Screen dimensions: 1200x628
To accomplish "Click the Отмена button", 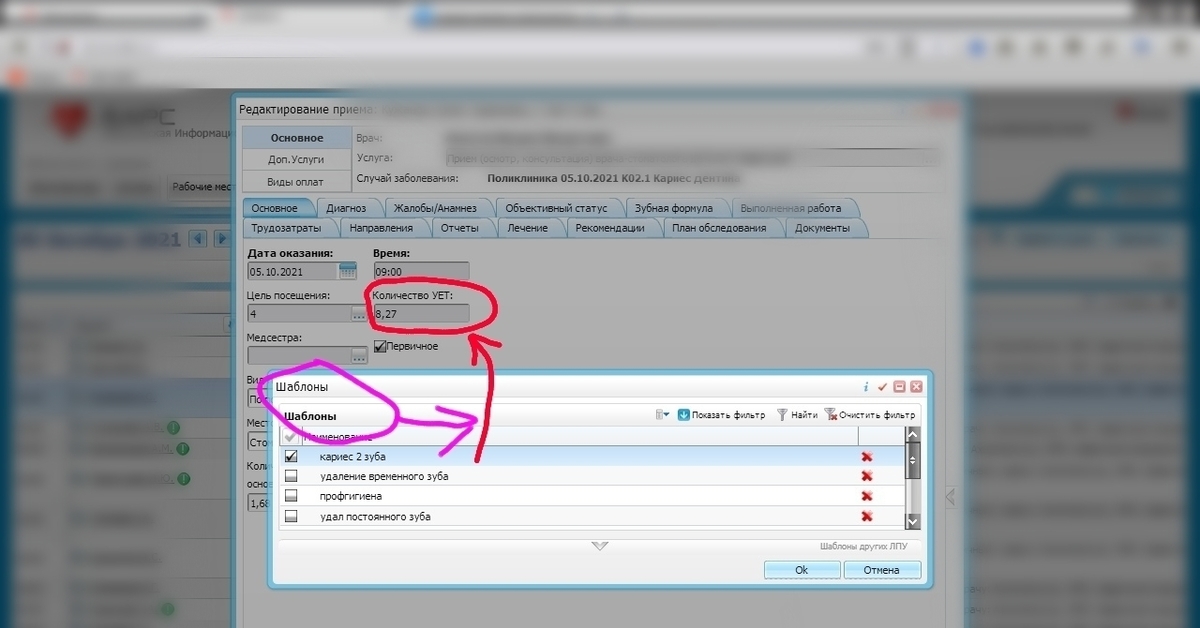I will coord(881,570).
